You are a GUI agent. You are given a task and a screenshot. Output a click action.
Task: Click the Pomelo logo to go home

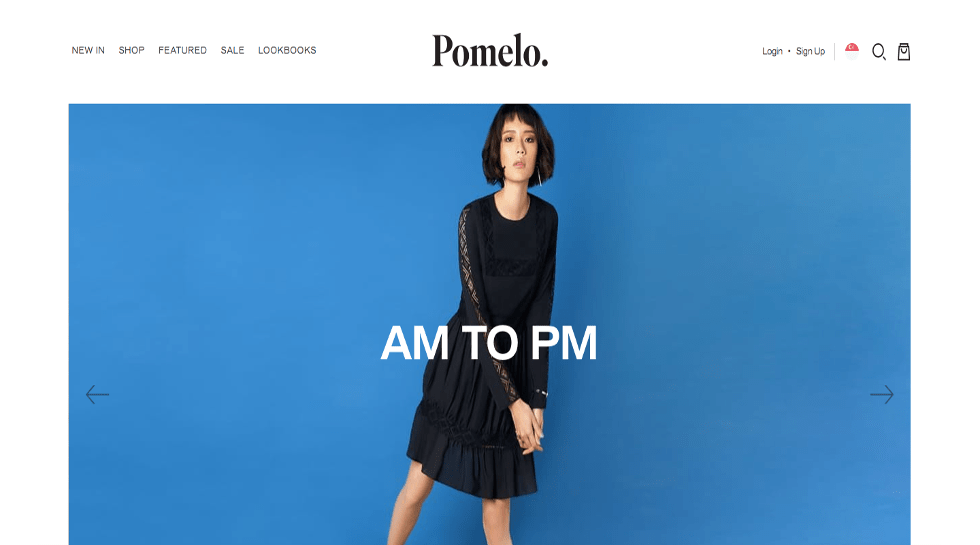490,51
